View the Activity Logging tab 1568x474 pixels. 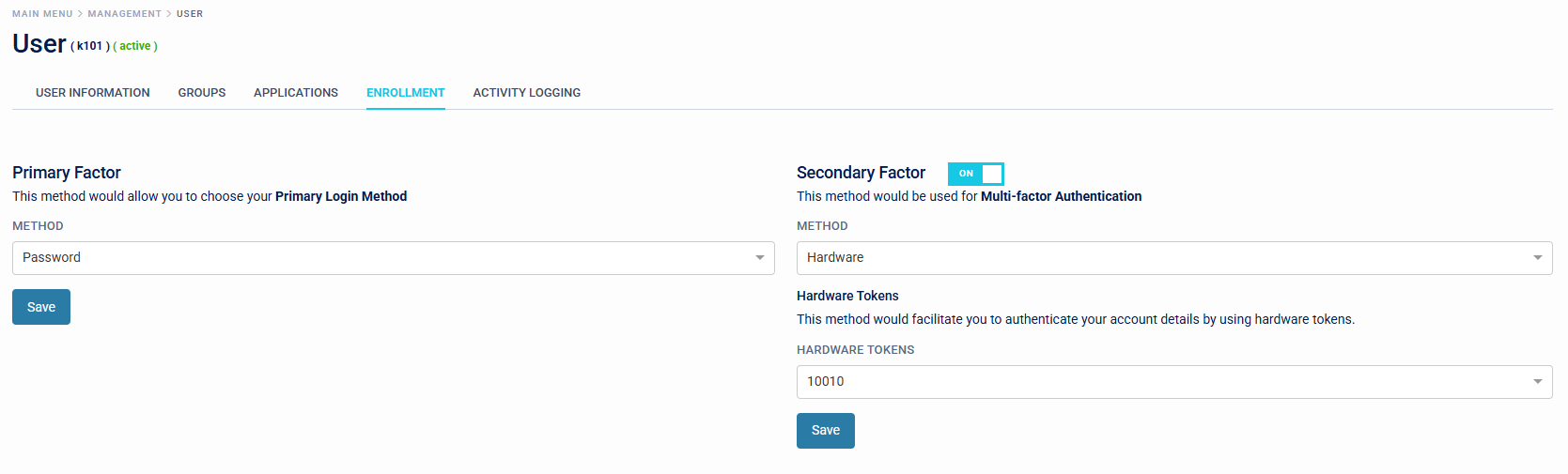(527, 93)
